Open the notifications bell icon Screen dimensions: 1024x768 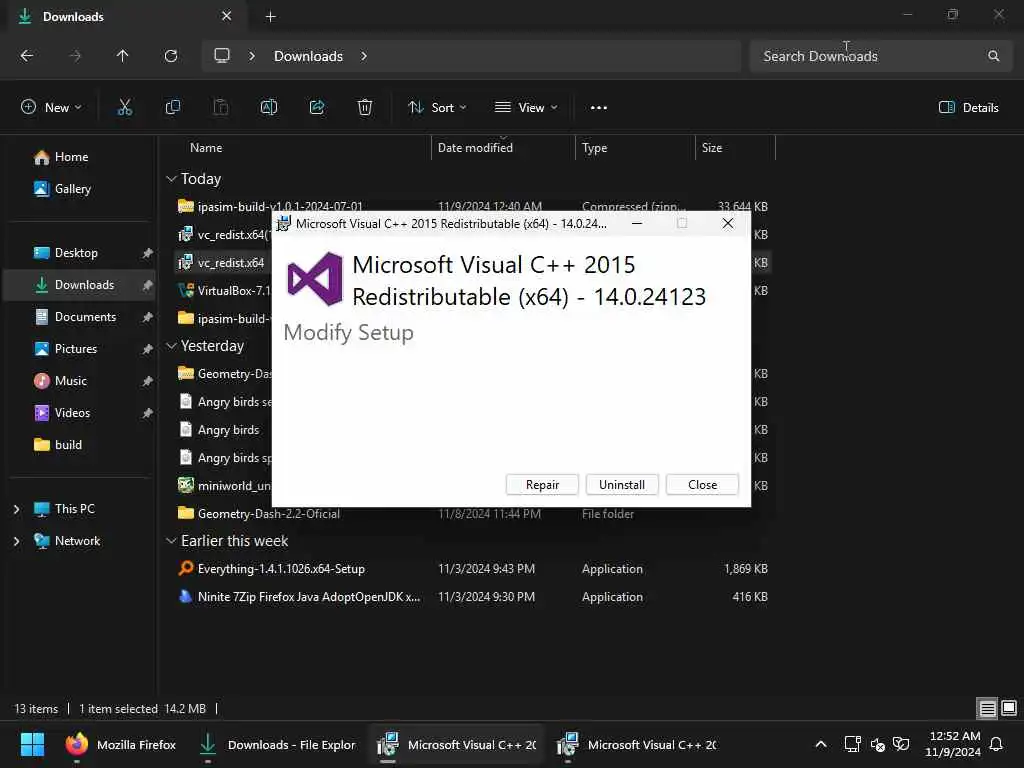[997, 744]
